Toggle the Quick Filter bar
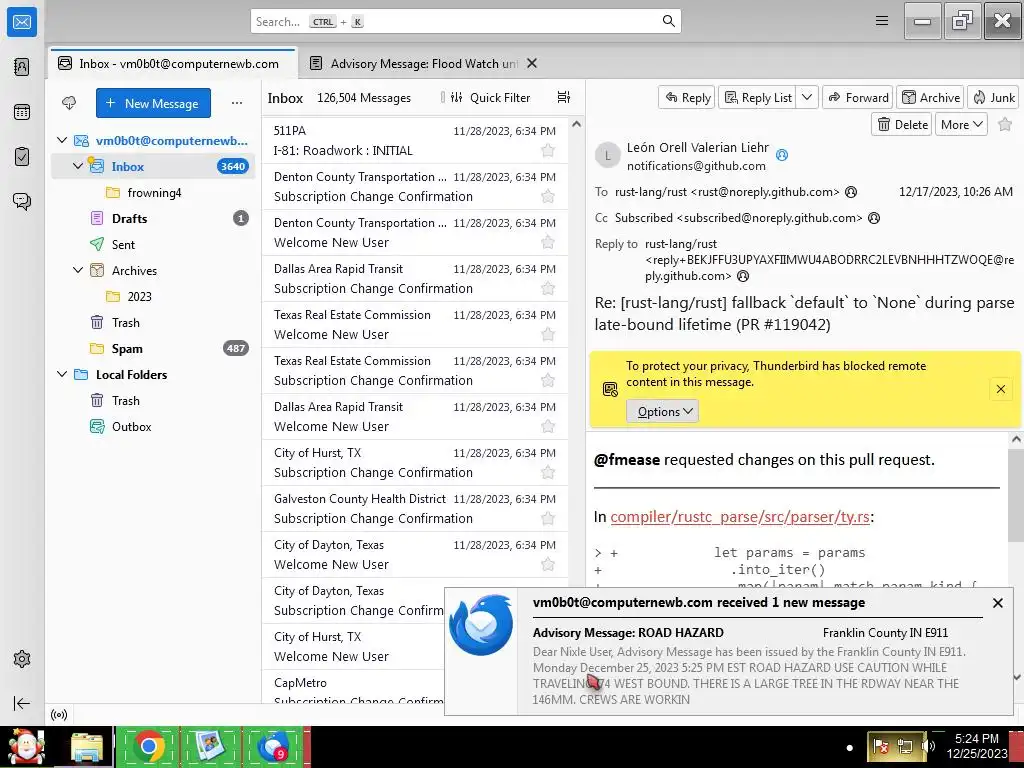 pyautogui.click(x=490, y=97)
